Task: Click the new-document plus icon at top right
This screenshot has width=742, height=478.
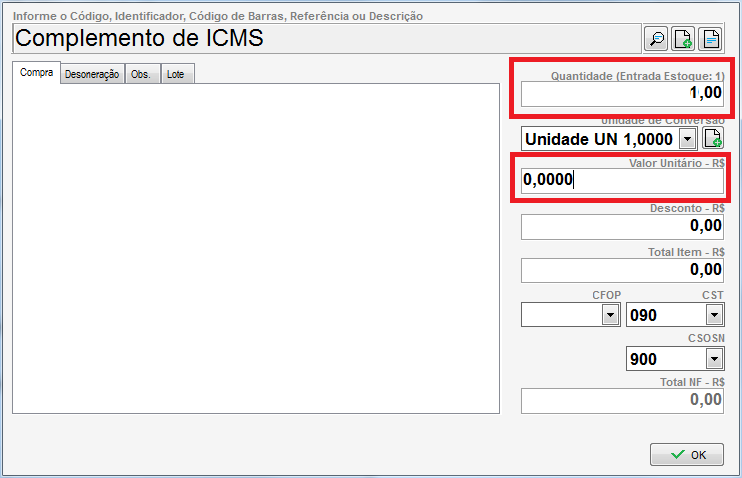Action: click(x=683, y=39)
